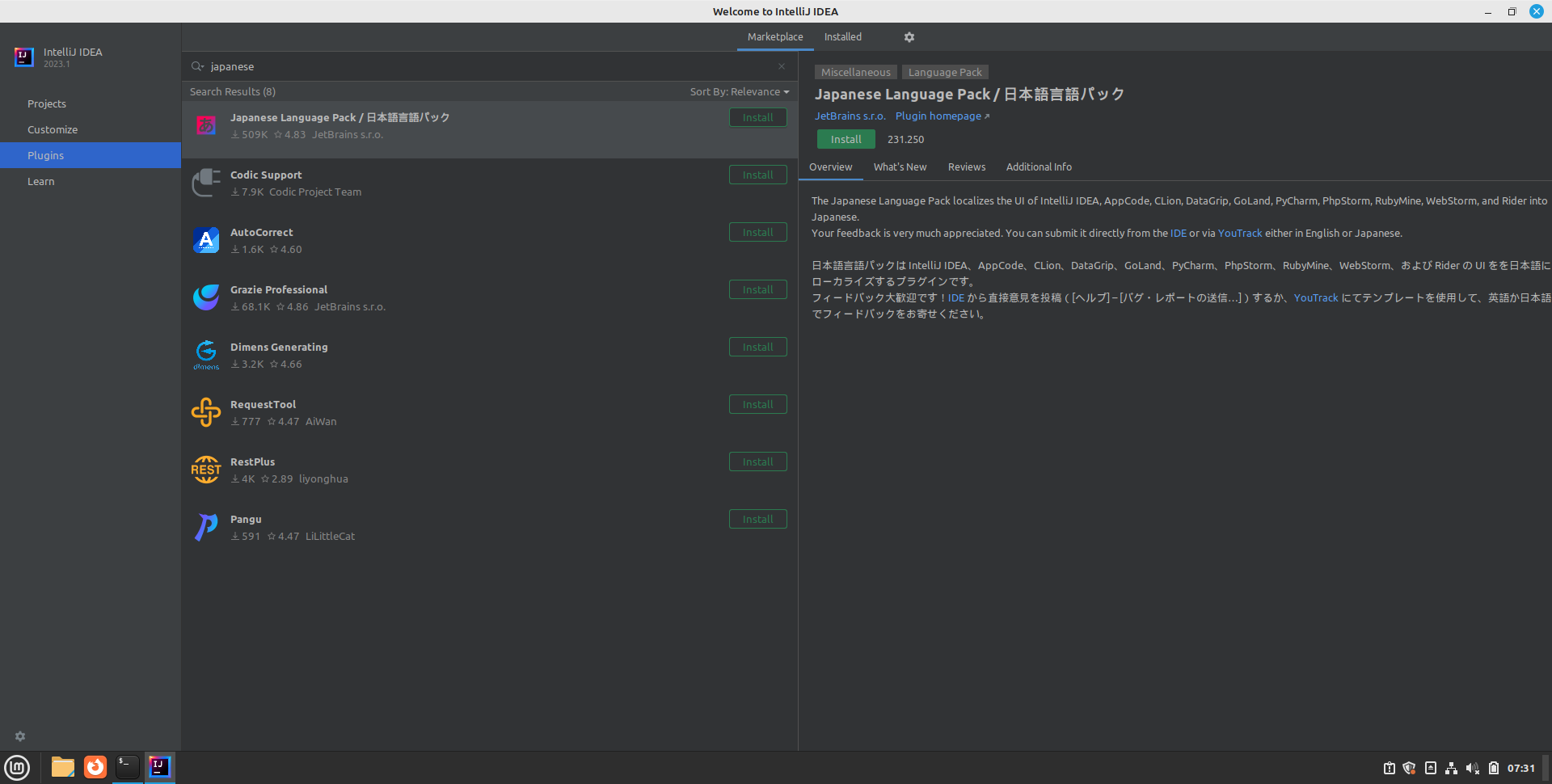Click the Codic Support plugin icon

205,183
